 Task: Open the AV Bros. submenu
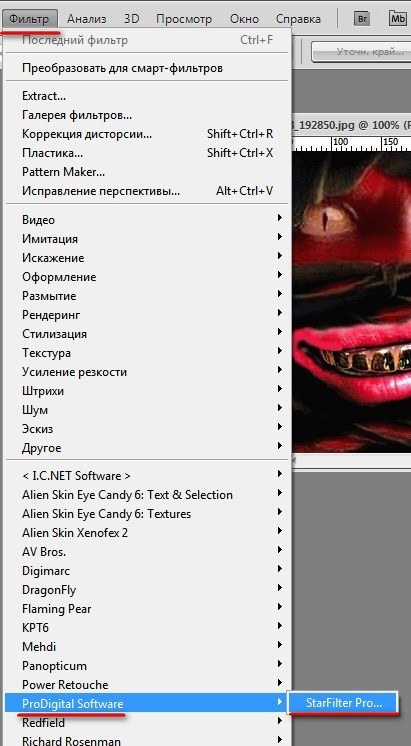[x=147, y=551]
